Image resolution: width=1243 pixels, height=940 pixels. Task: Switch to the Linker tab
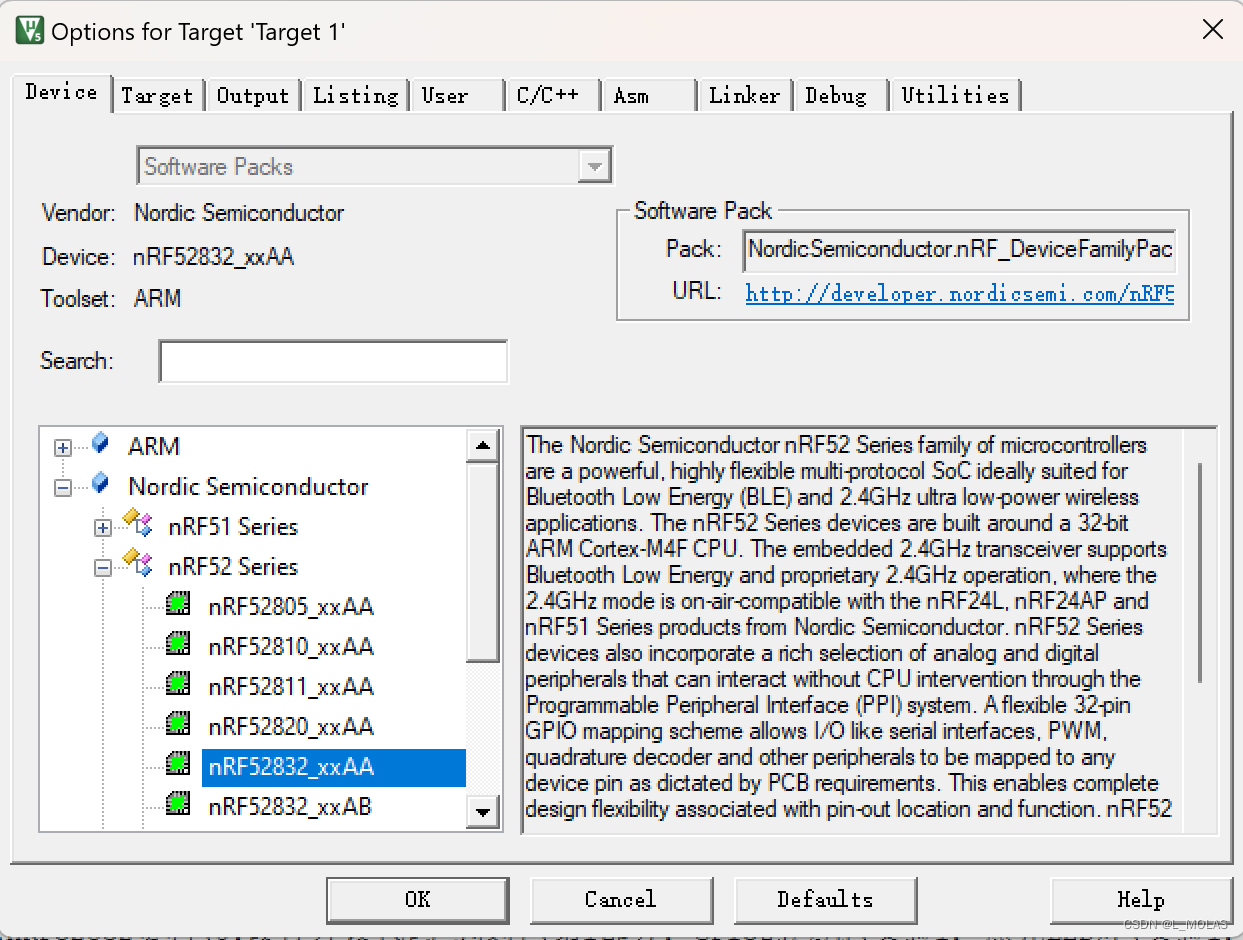pos(744,96)
